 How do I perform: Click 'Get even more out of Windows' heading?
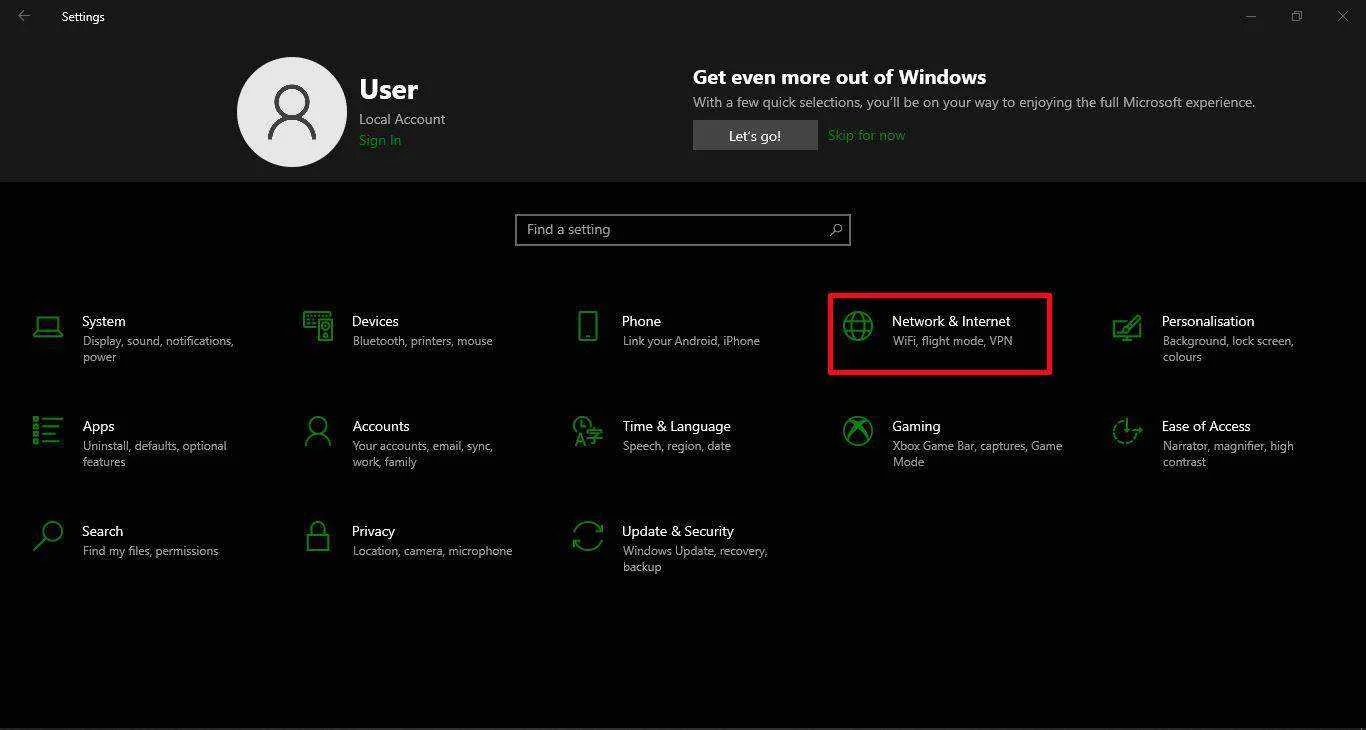coord(839,77)
